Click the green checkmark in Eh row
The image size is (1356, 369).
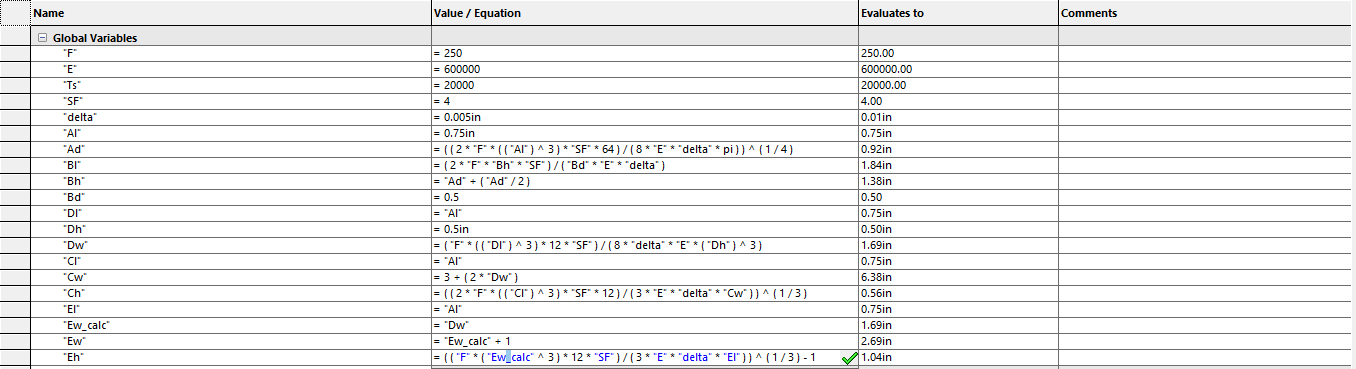point(849,357)
